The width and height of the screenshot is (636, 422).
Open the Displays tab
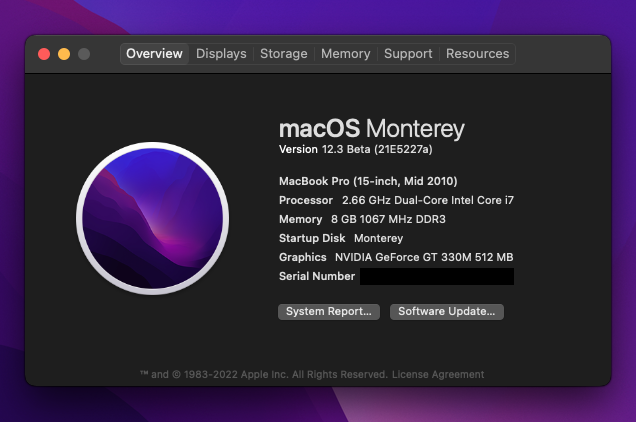point(221,54)
